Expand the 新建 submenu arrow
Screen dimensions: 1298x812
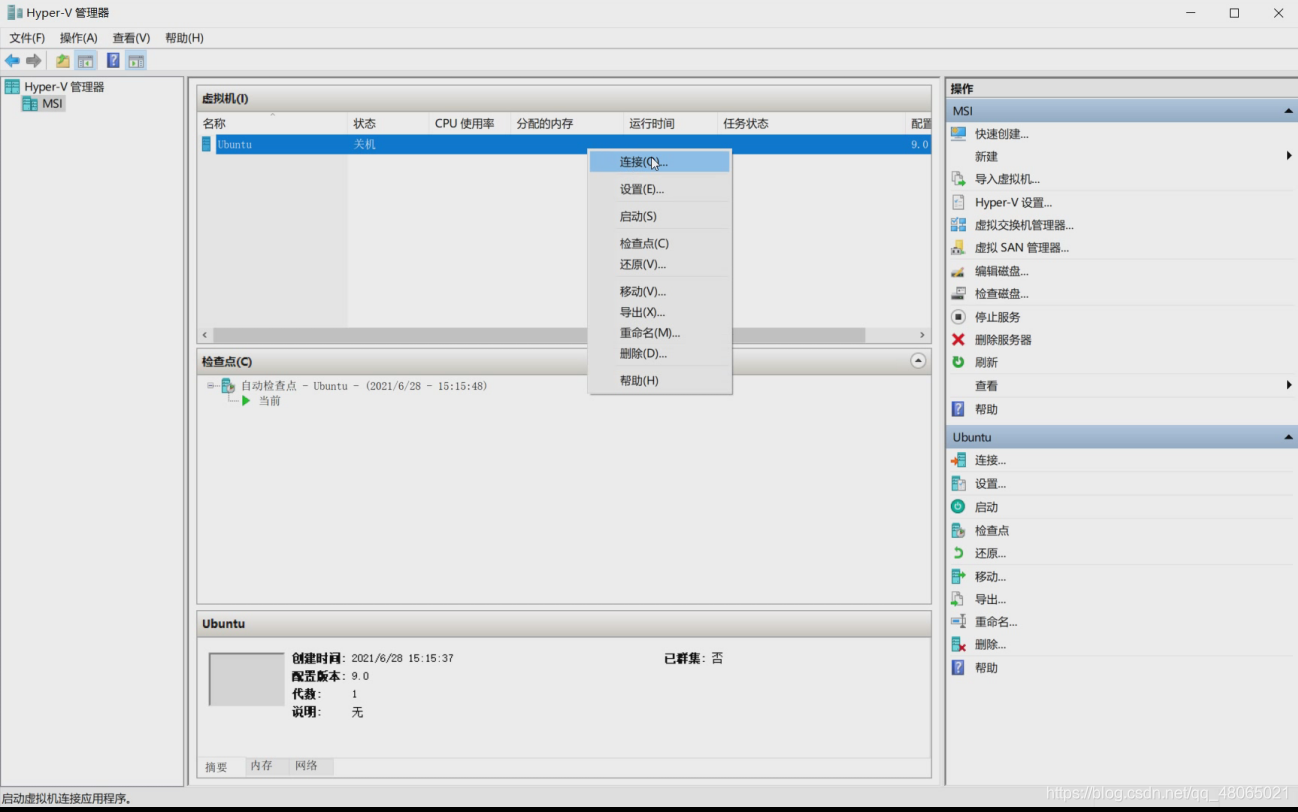coord(1289,156)
